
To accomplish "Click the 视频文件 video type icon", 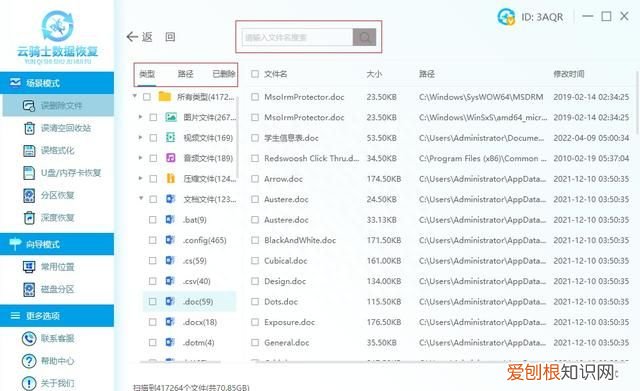I will (171, 138).
